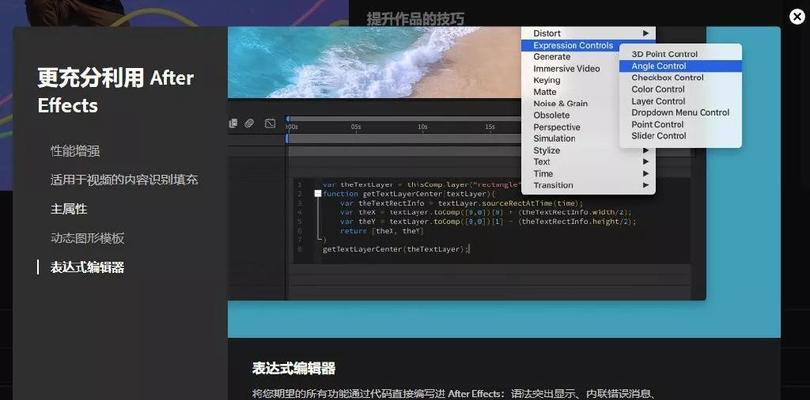Click the Motion Blur timeline icon

coord(250,124)
